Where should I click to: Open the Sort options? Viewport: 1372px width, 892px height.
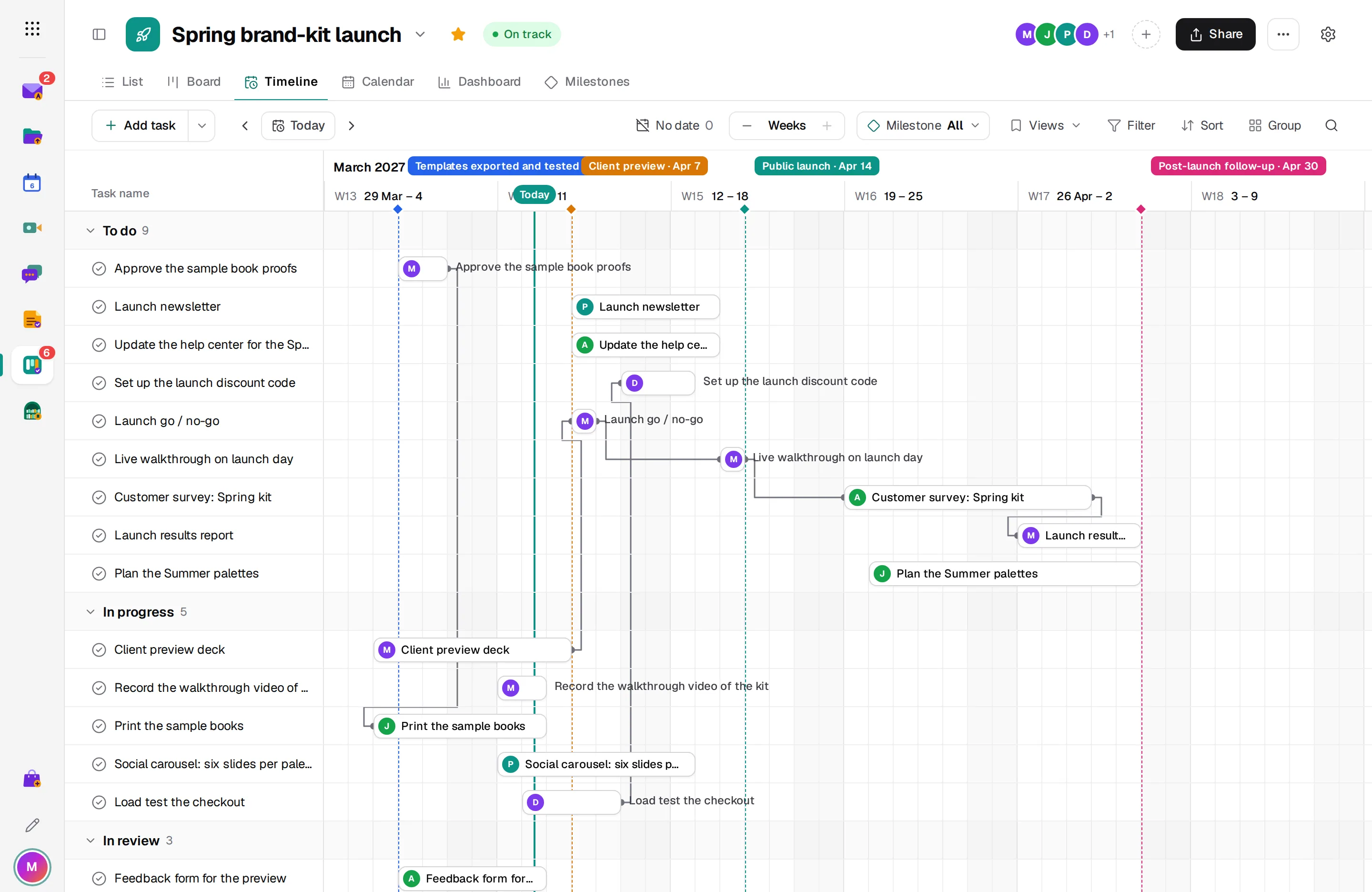1202,125
